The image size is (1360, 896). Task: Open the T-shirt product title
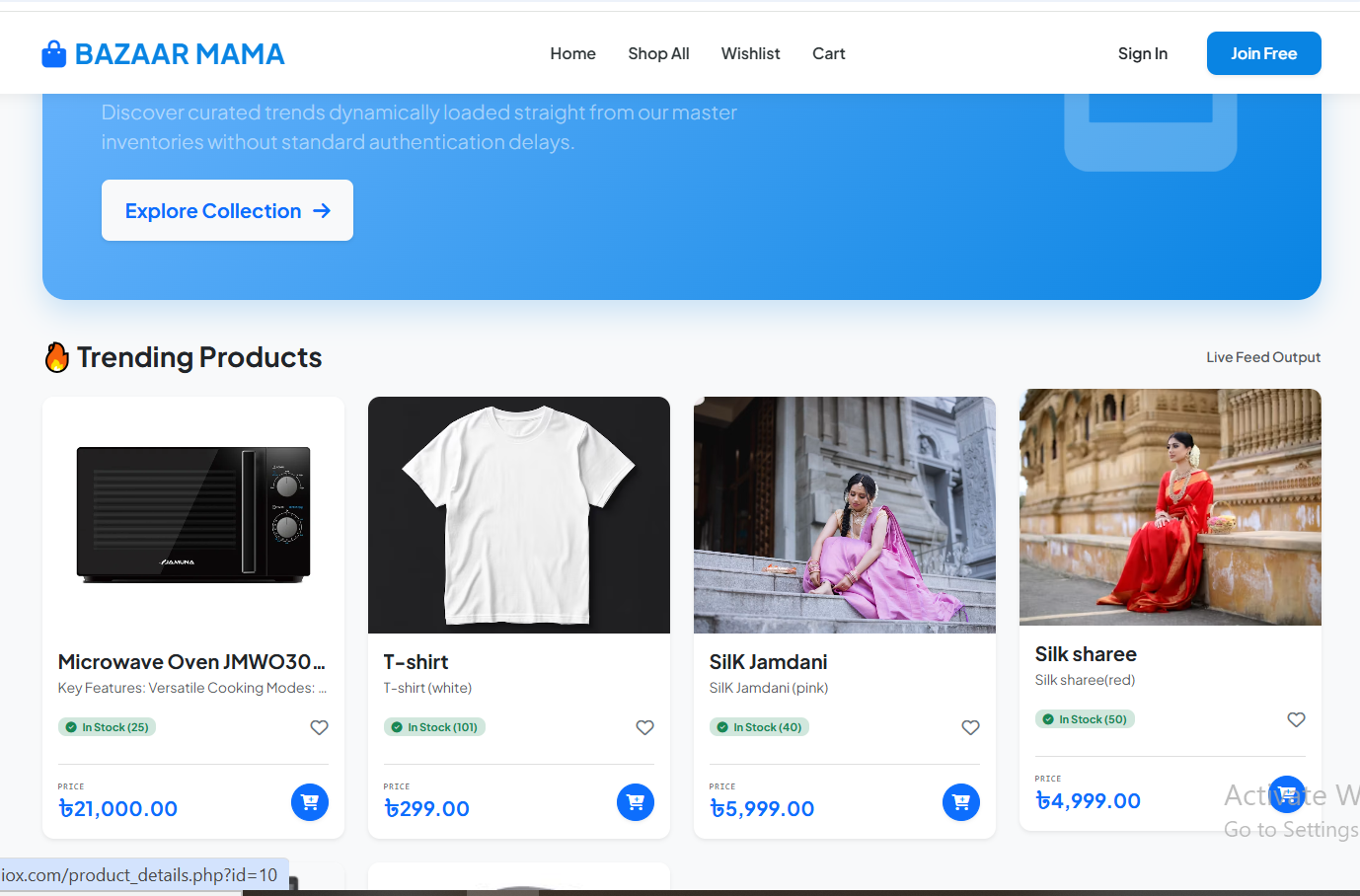tap(416, 662)
